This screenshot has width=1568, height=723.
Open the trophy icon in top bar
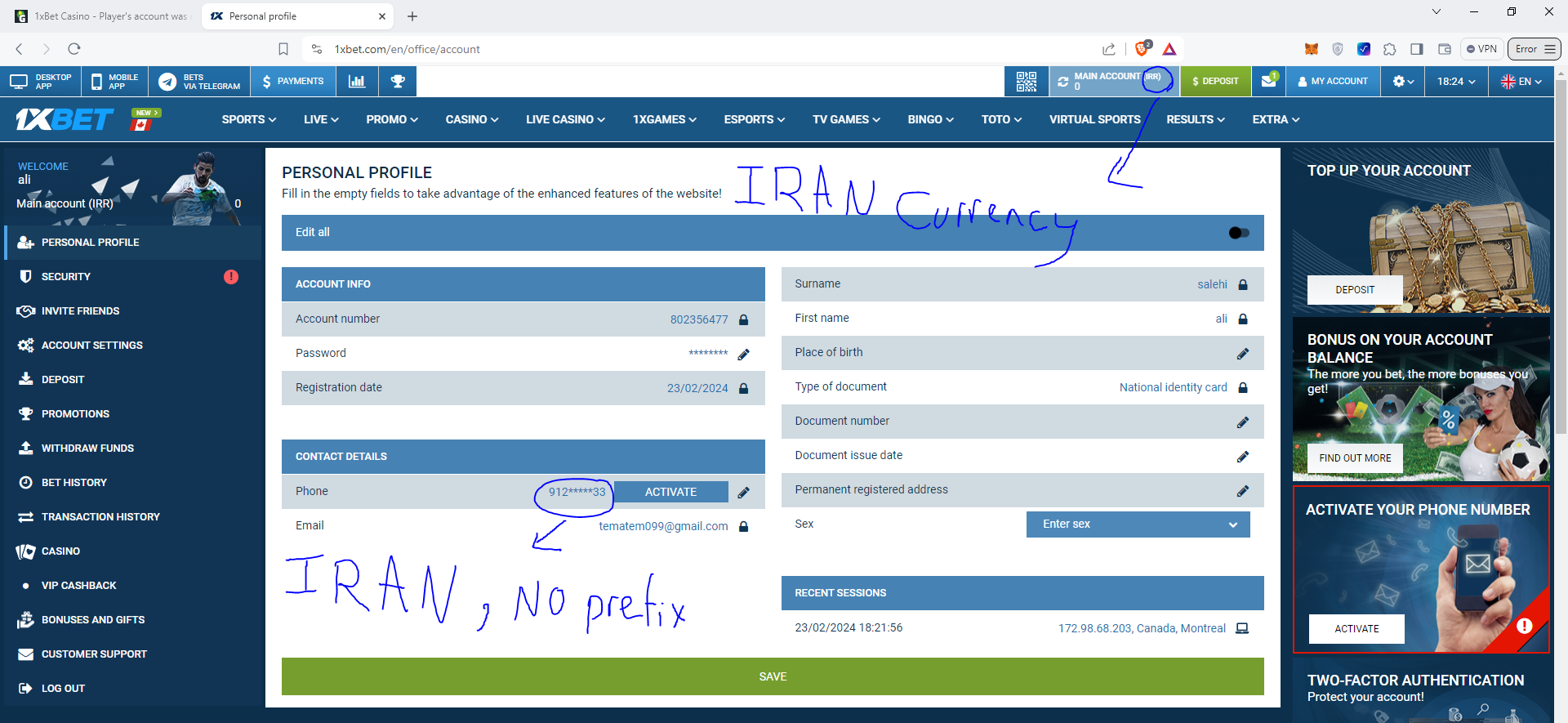tap(398, 81)
